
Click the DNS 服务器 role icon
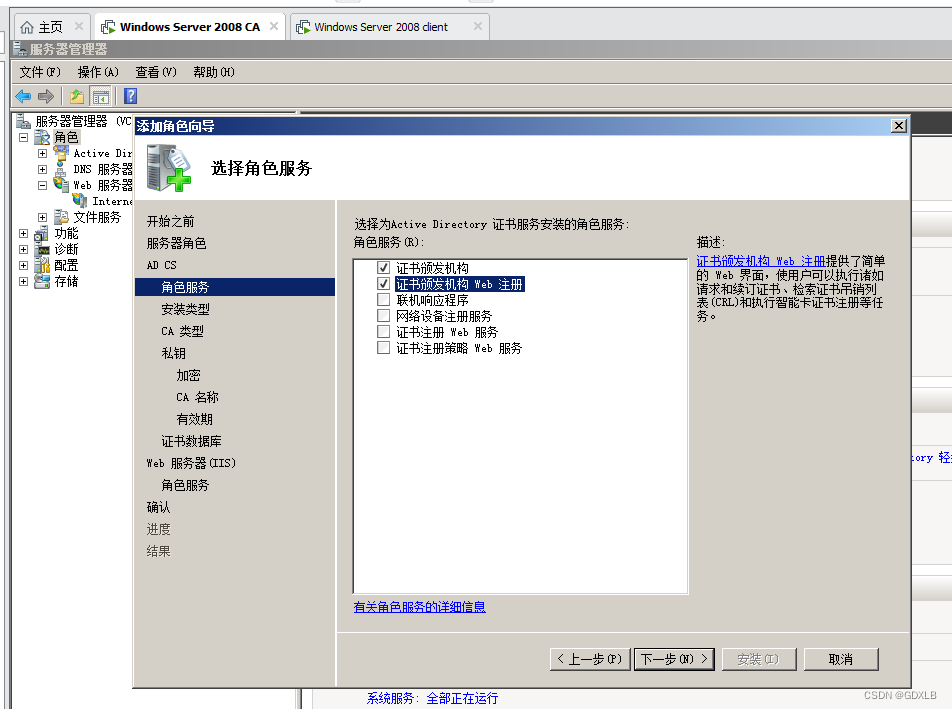[61, 169]
